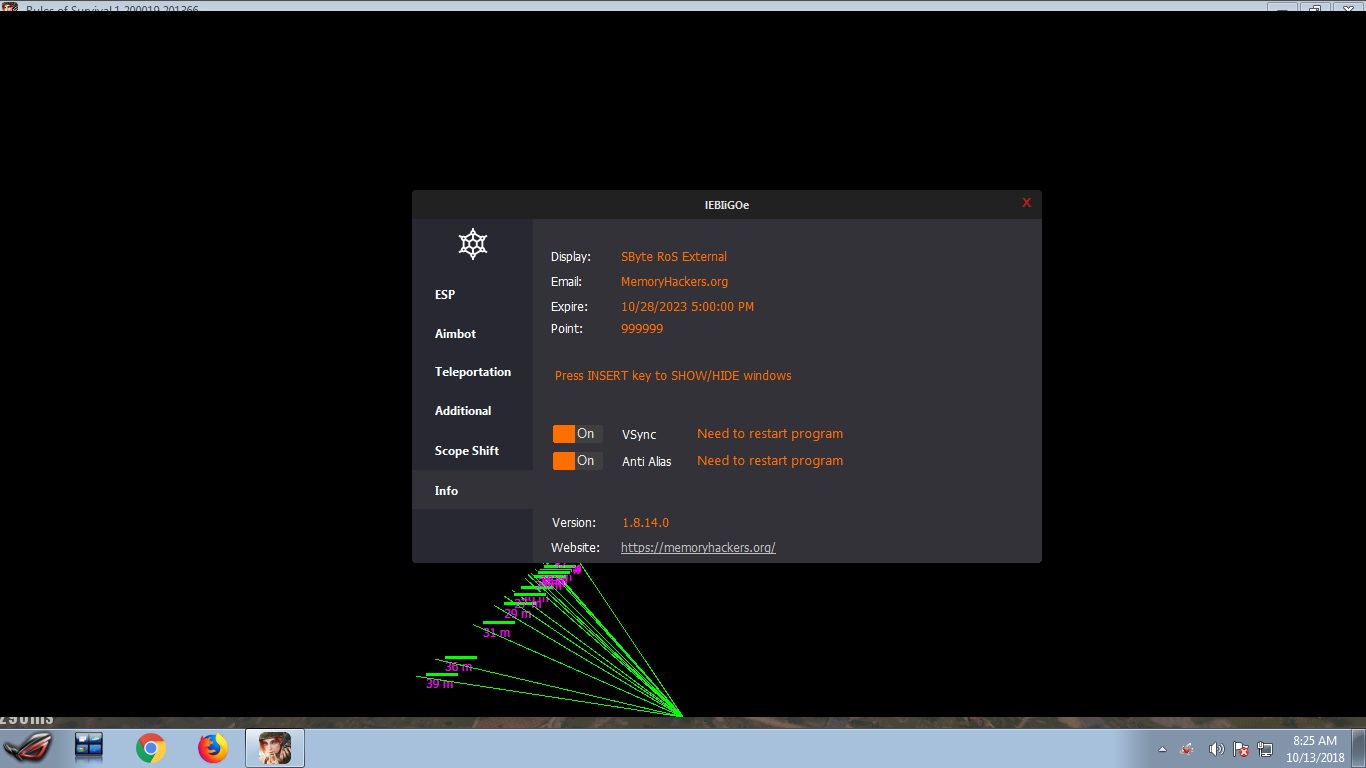Image resolution: width=1366 pixels, height=768 pixels.
Task: Open the Teleportation tab
Action: point(472,372)
